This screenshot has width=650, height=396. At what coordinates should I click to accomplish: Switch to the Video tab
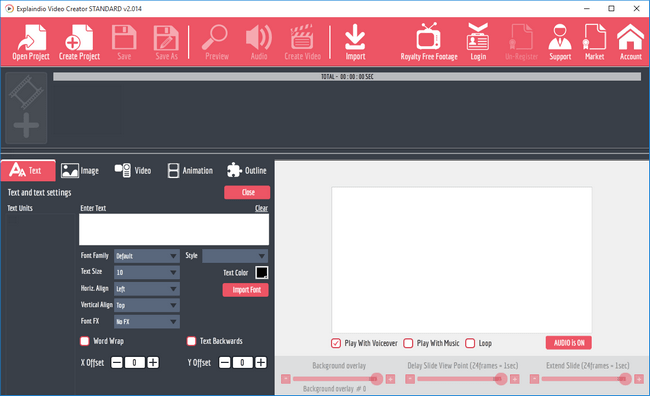(x=133, y=170)
